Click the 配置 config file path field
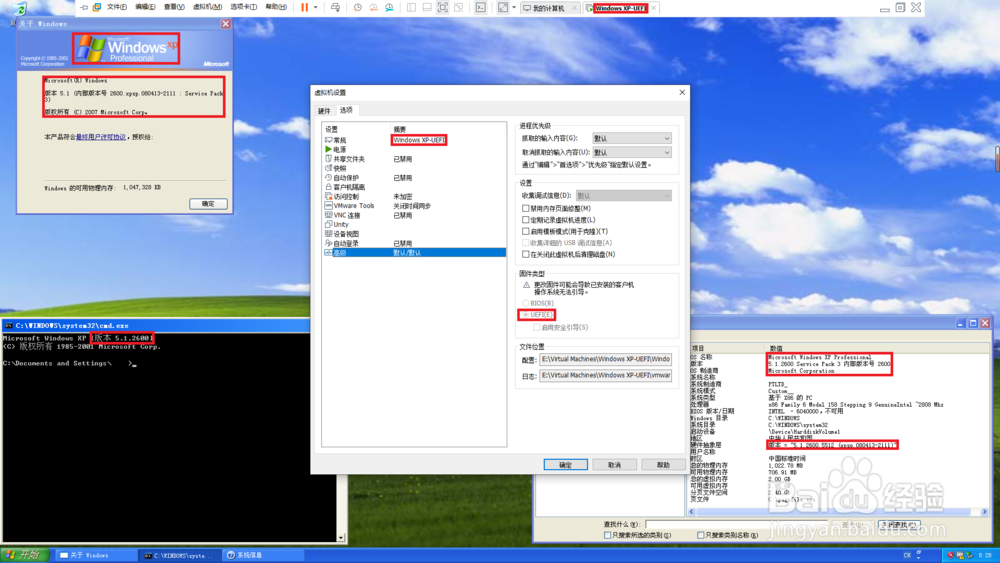 pyautogui.click(x=605, y=360)
